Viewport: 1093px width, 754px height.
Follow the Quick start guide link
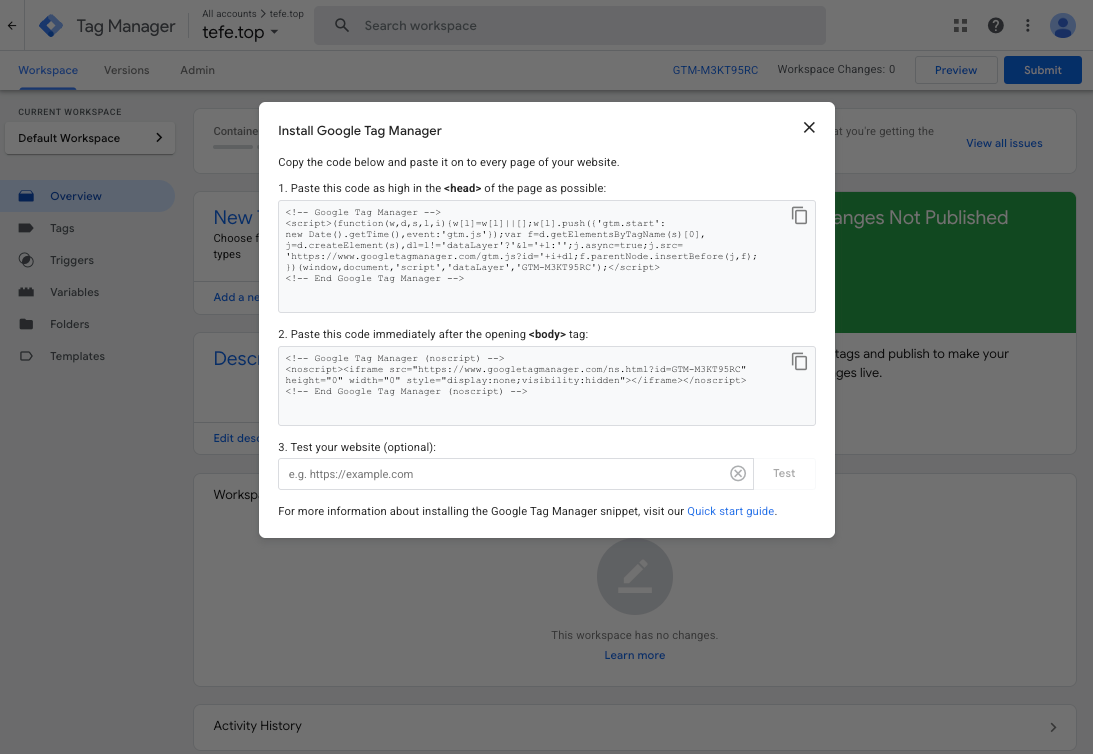[x=730, y=511]
